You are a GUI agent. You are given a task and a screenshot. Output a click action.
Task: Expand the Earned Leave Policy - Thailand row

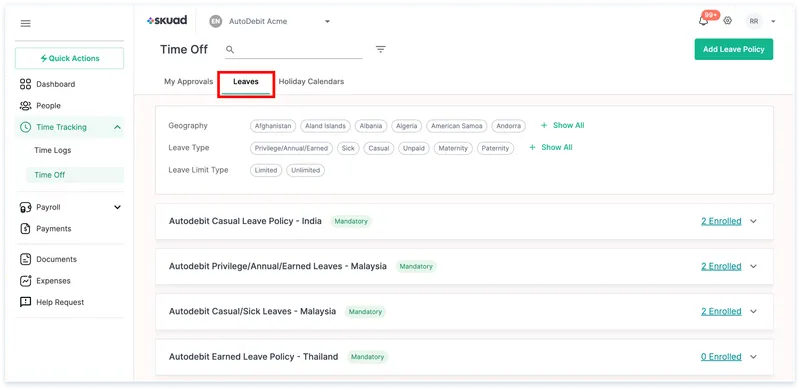tap(754, 357)
